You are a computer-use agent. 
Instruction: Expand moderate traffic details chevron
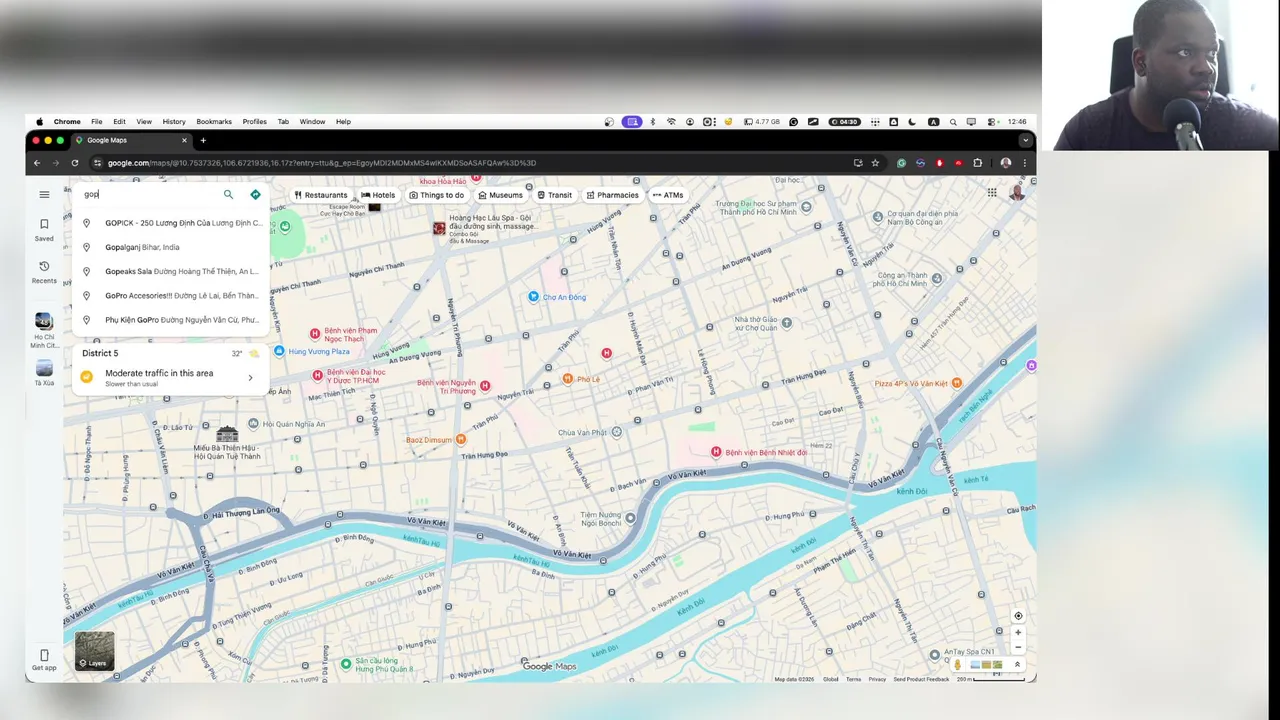pos(250,377)
